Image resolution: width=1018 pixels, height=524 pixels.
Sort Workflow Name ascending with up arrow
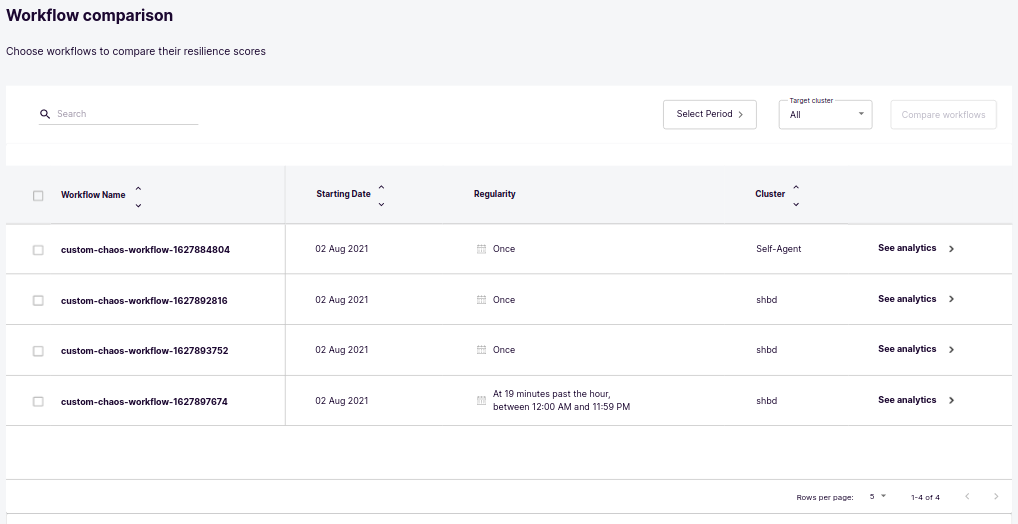pos(138,187)
